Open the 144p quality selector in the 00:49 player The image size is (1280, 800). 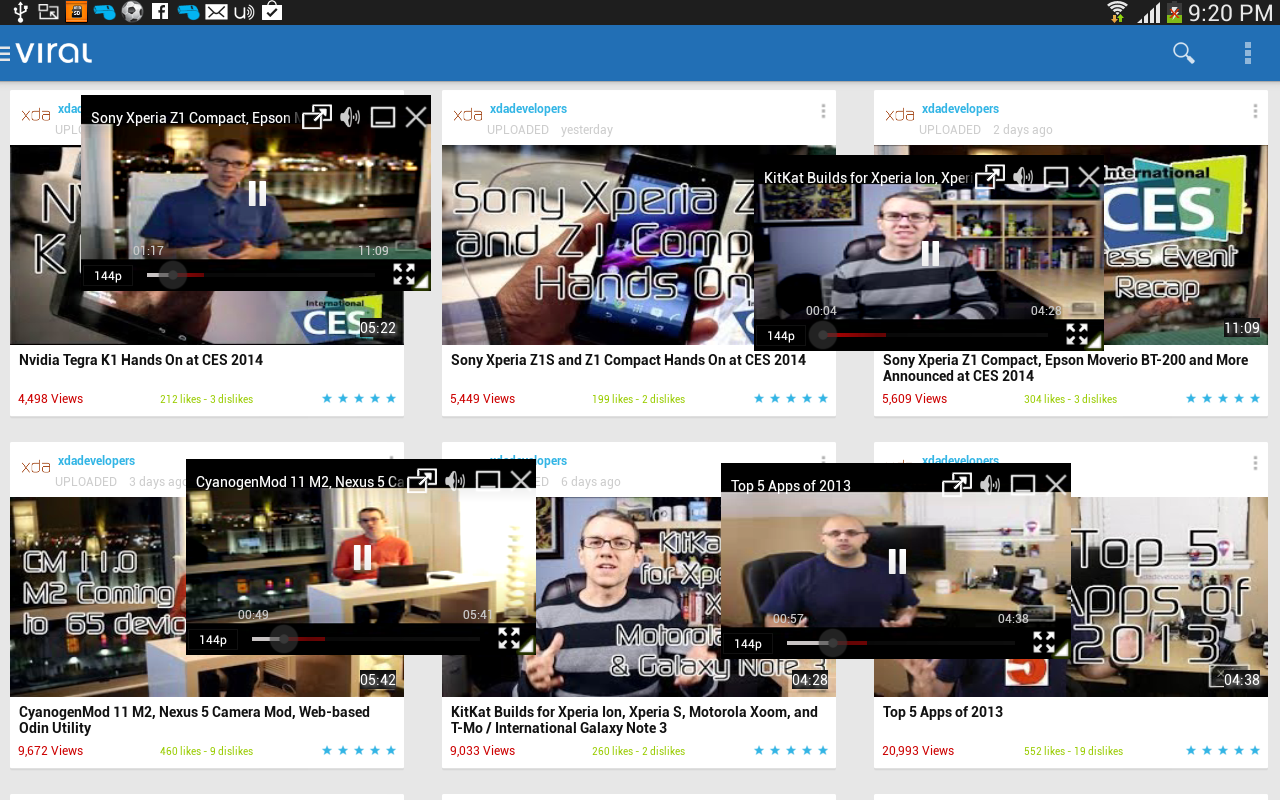point(213,639)
